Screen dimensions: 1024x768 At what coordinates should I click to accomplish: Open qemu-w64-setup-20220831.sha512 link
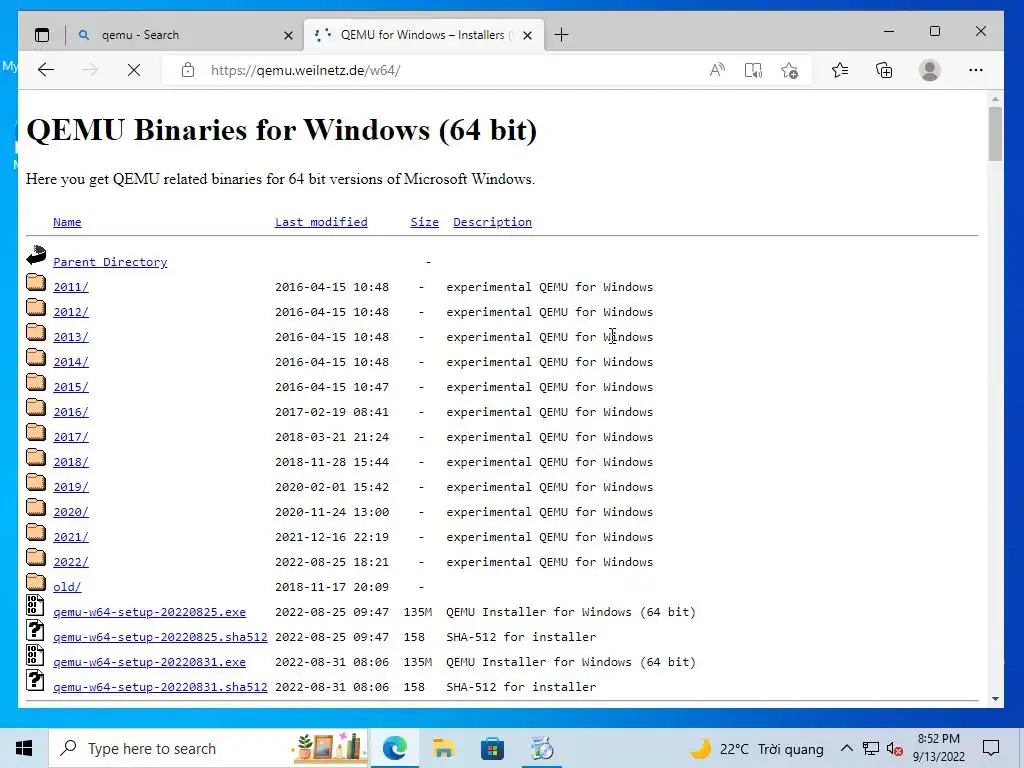click(160, 687)
